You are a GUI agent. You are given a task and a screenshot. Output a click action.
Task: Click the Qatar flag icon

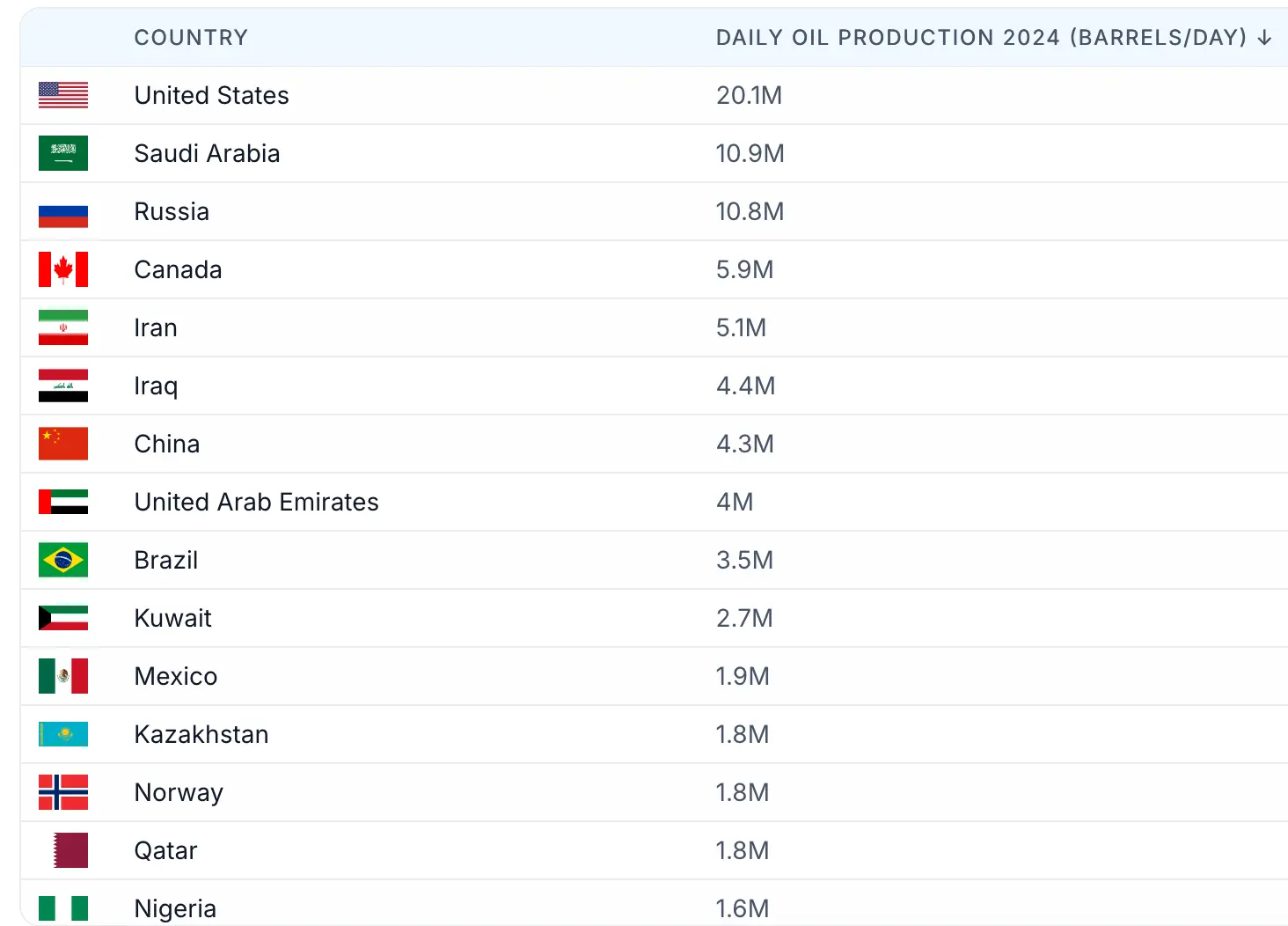[x=70, y=850]
